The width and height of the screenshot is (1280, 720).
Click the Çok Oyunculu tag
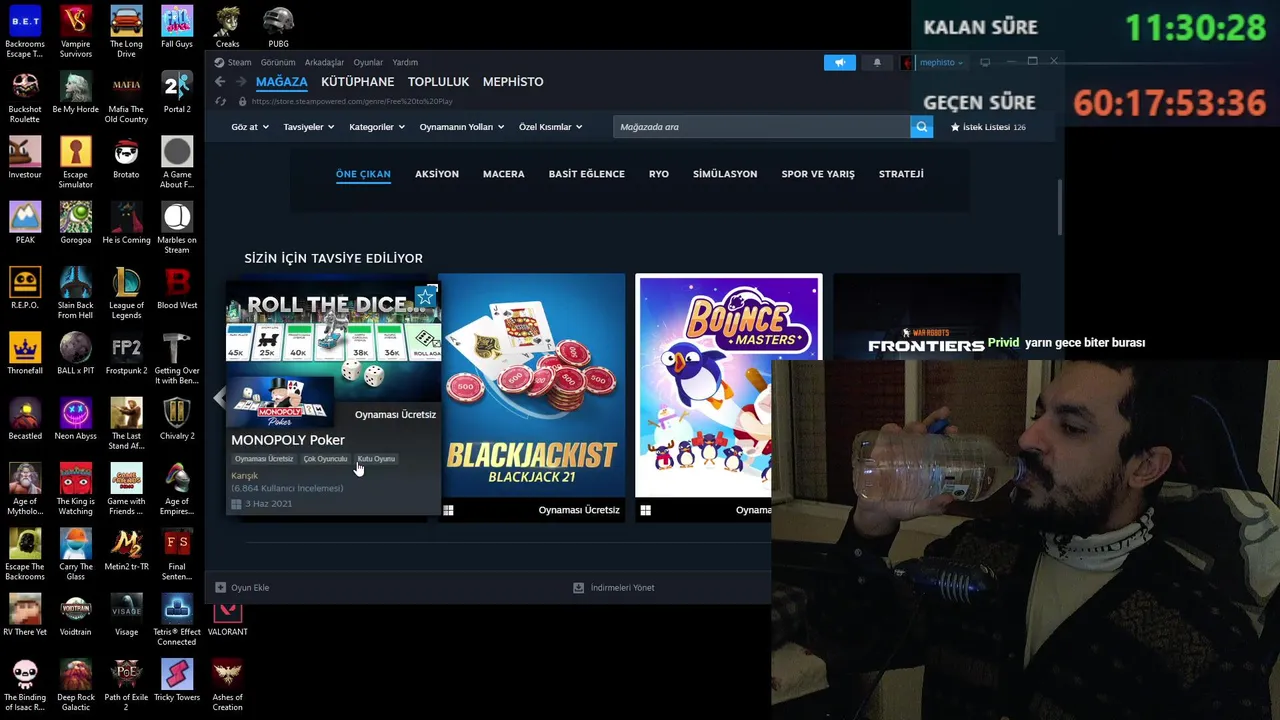tap(325, 459)
